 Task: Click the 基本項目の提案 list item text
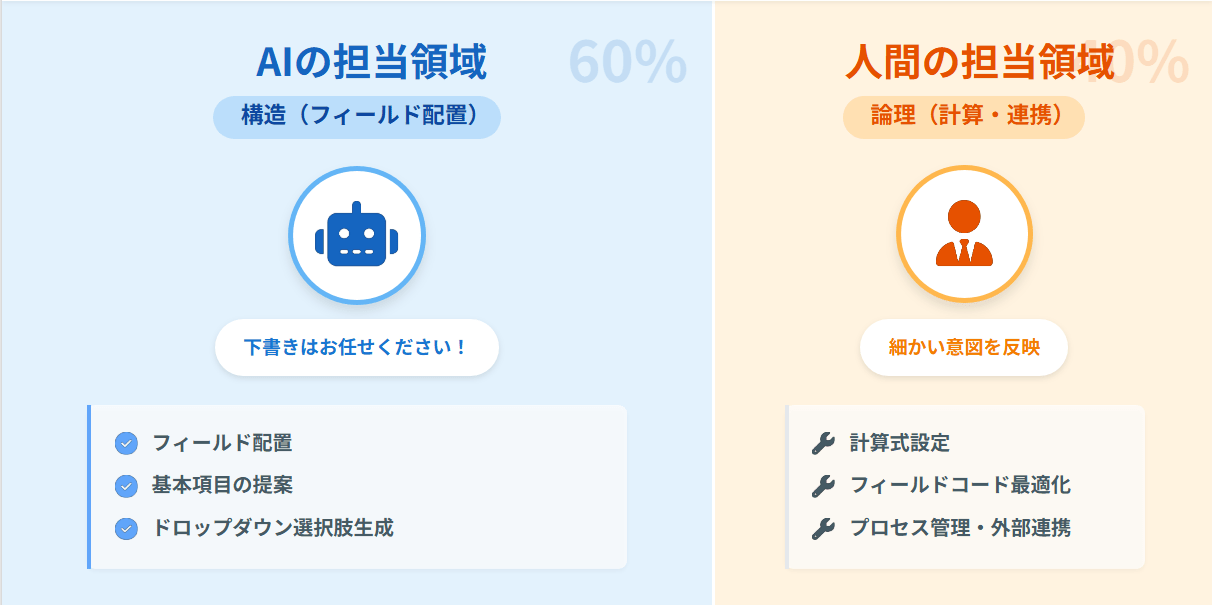222,486
